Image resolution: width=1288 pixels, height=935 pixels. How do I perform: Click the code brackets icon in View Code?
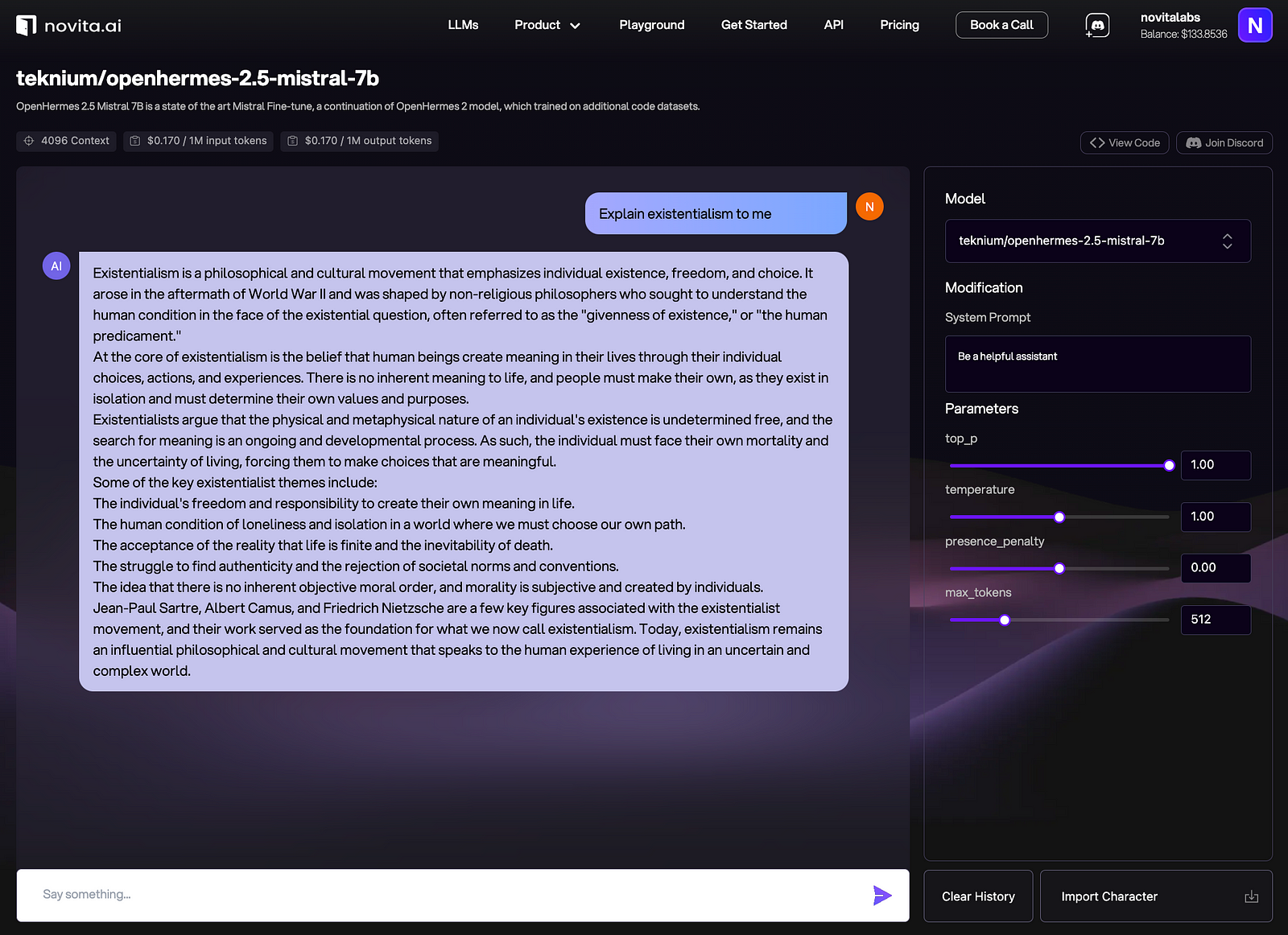point(1097,142)
